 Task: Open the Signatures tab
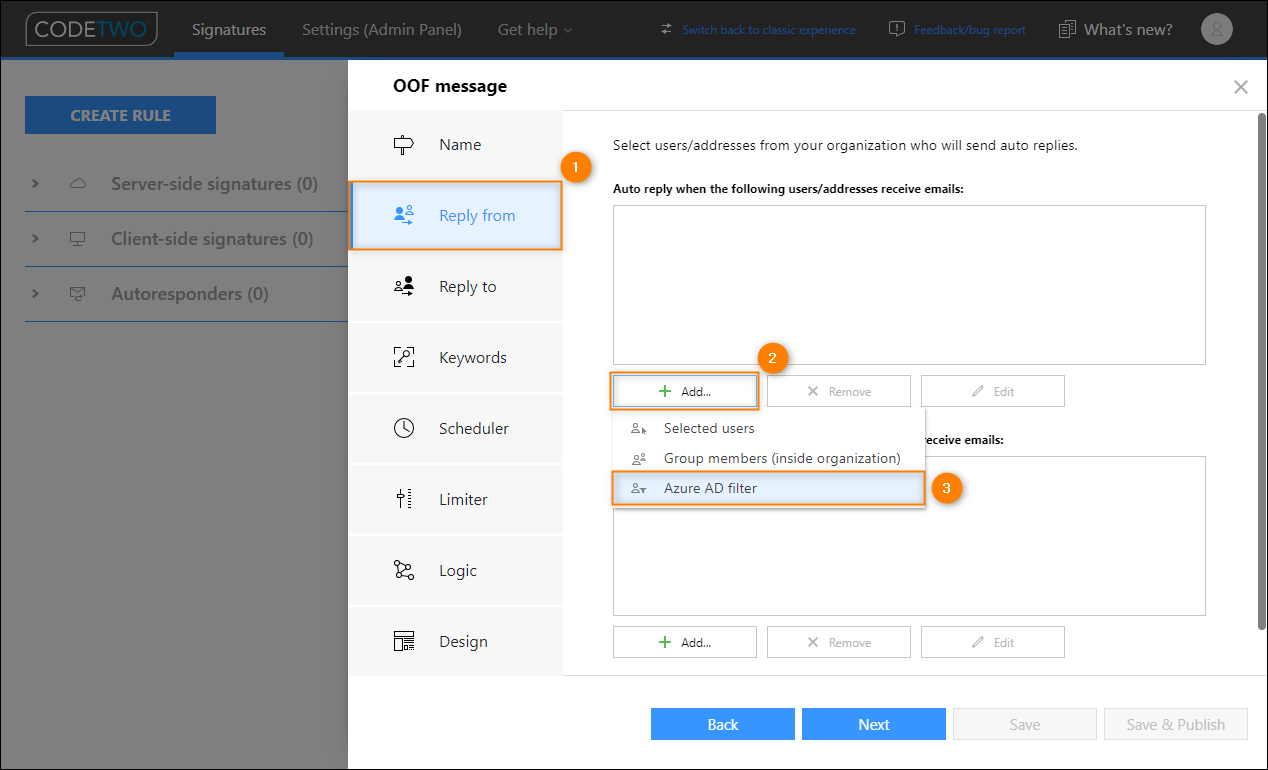click(x=229, y=29)
